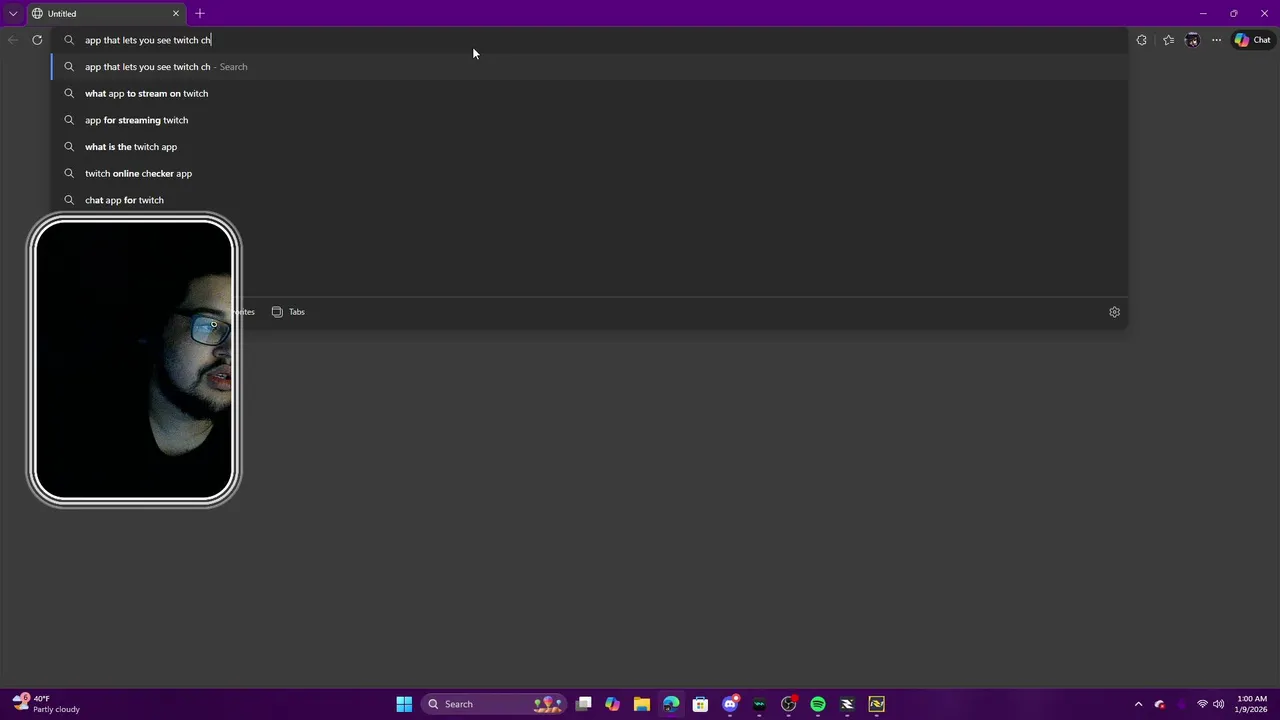Open the weather widget showing 40°F
1280x720 pixels.
46,704
